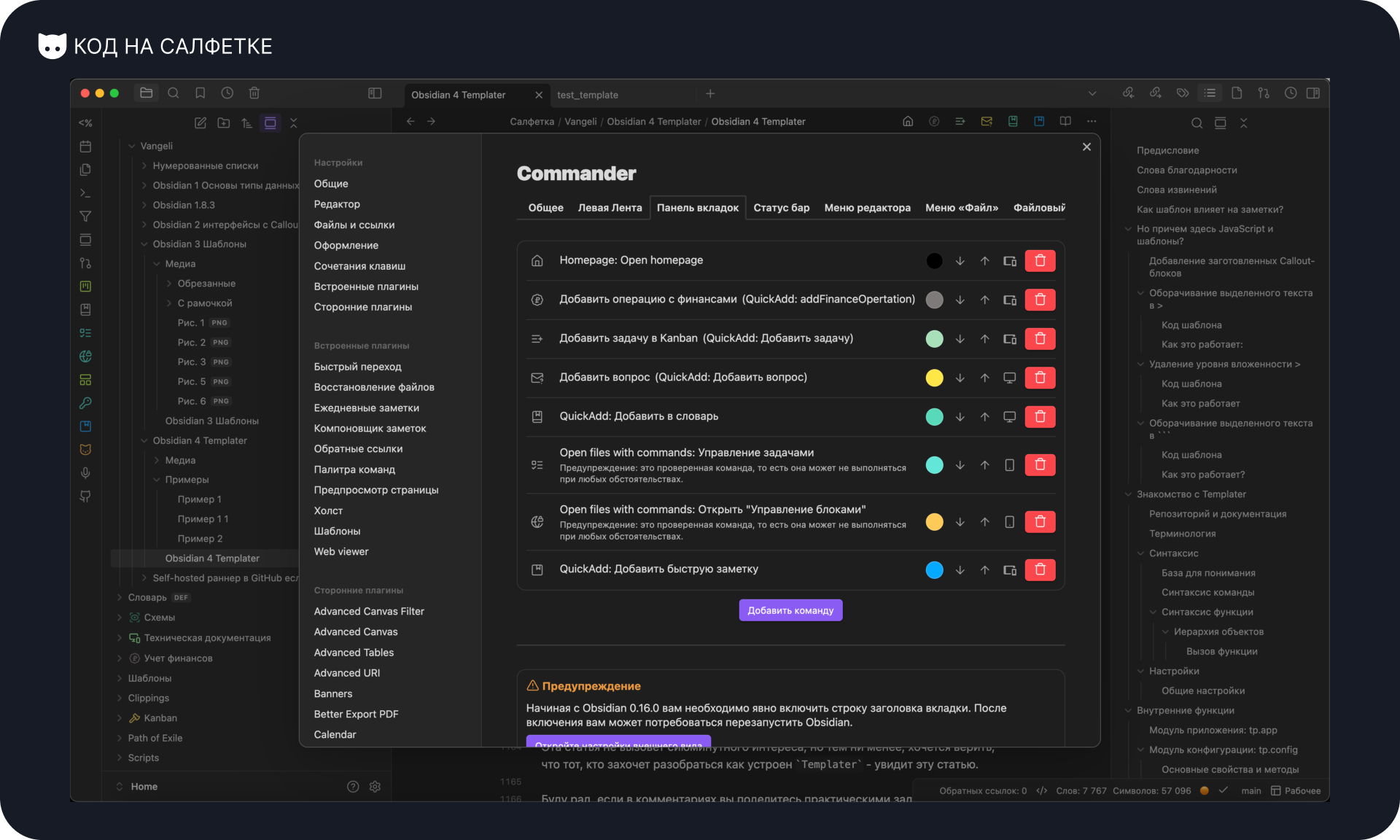Click 'Добавить команду' button
The width and height of the screenshot is (1400, 840).
[790, 610]
